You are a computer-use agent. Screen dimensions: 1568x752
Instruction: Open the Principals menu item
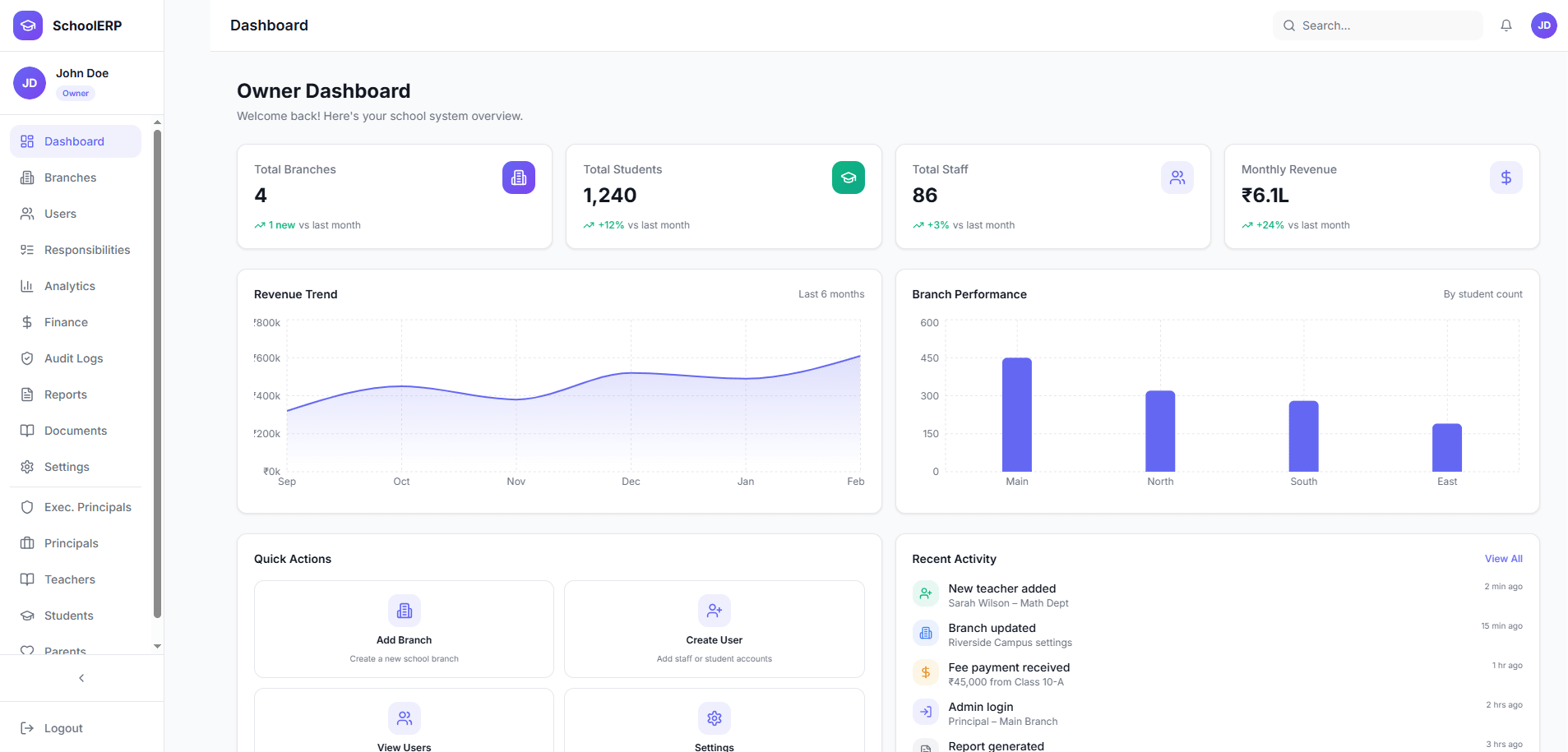(76, 543)
